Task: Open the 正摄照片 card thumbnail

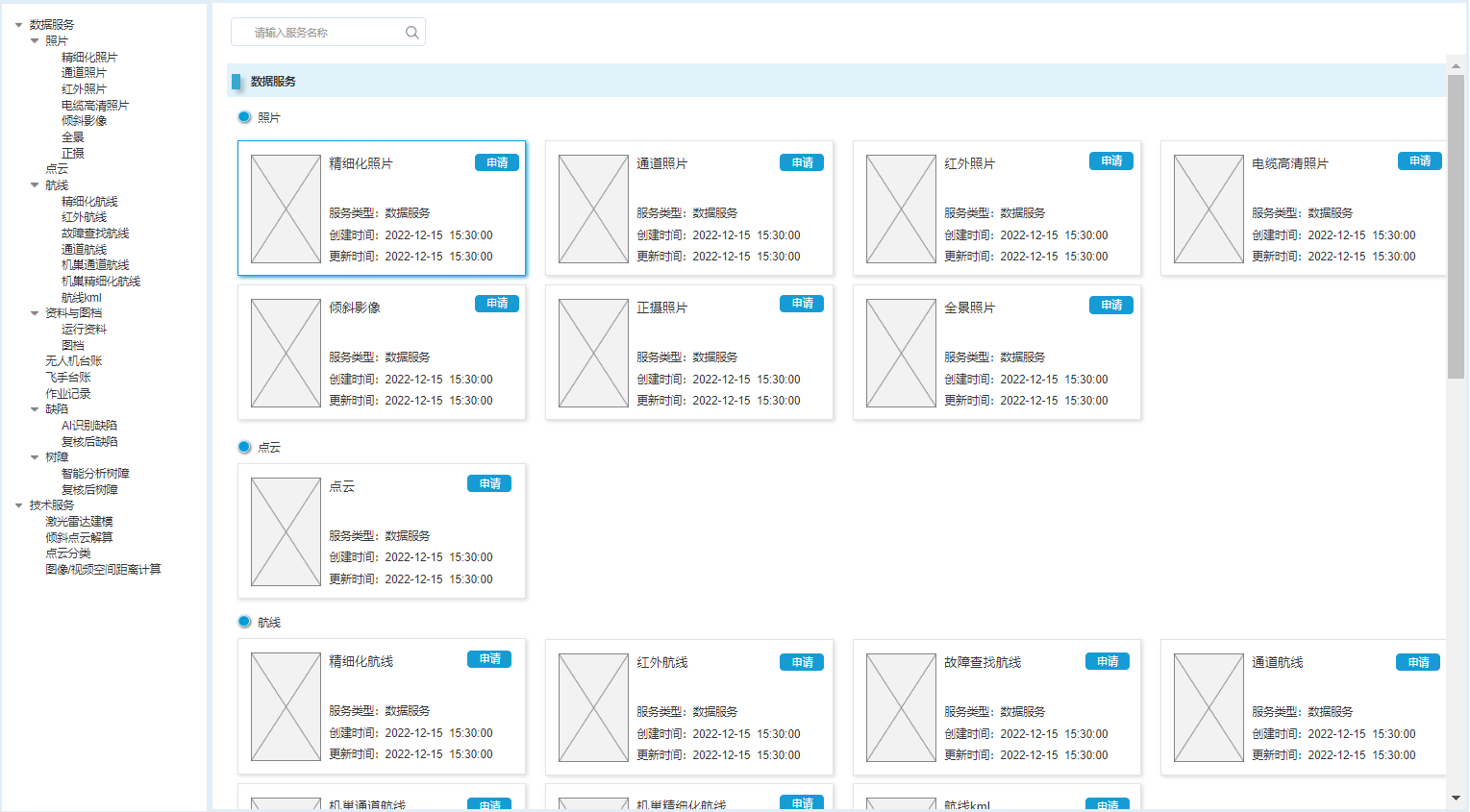Action: [593, 354]
